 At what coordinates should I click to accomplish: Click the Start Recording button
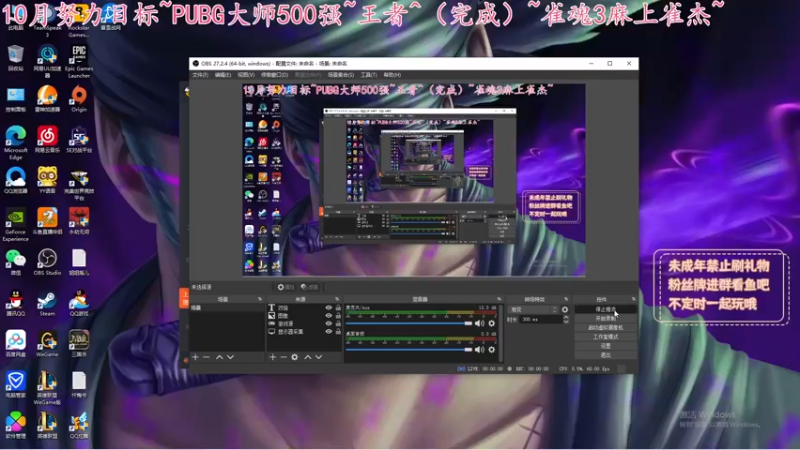606,318
